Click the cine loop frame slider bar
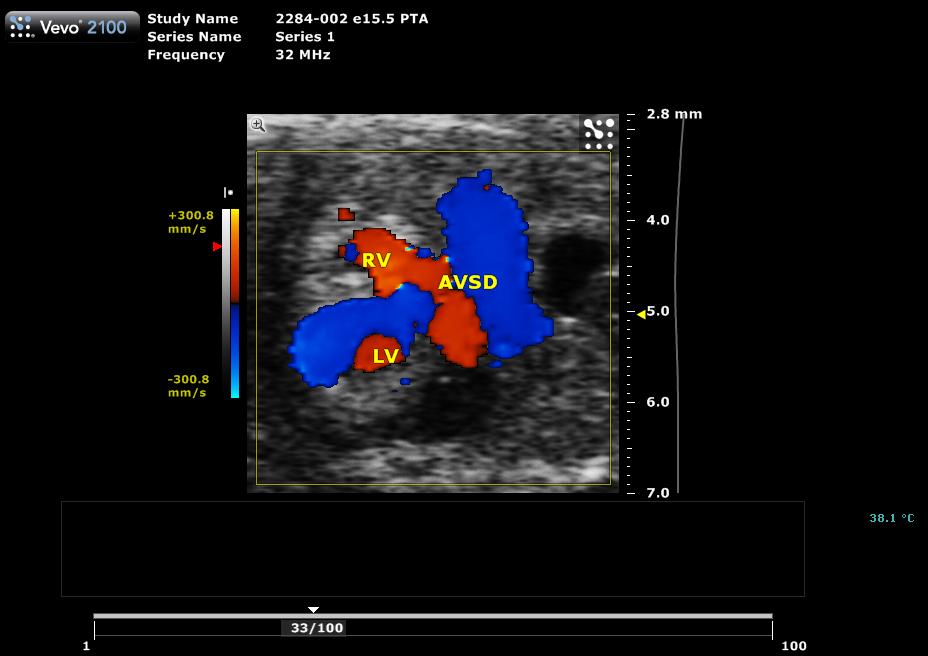Screen dimensions: 928x656 (433, 616)
